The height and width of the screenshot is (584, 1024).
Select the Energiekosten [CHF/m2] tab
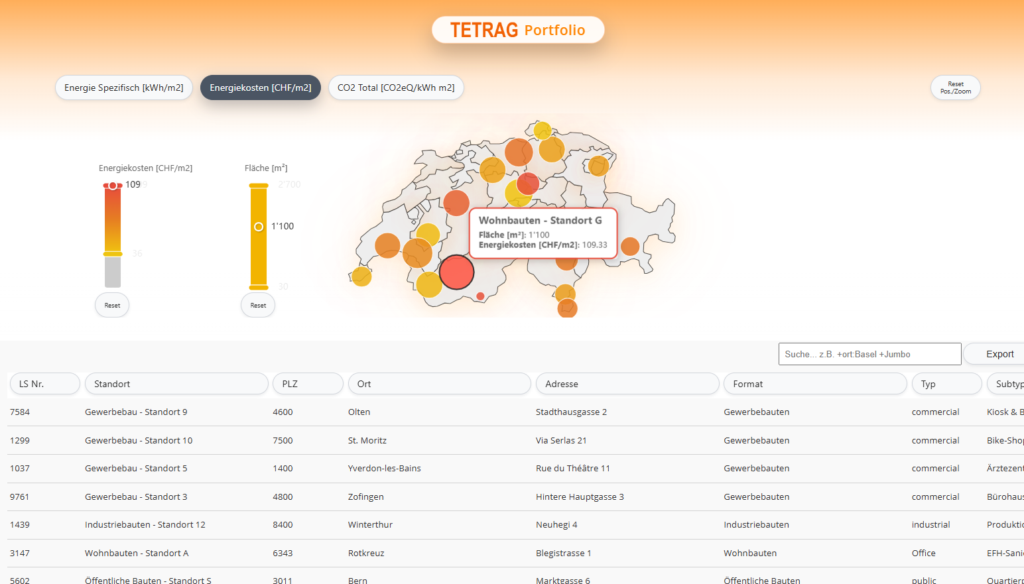click(260, 88)
